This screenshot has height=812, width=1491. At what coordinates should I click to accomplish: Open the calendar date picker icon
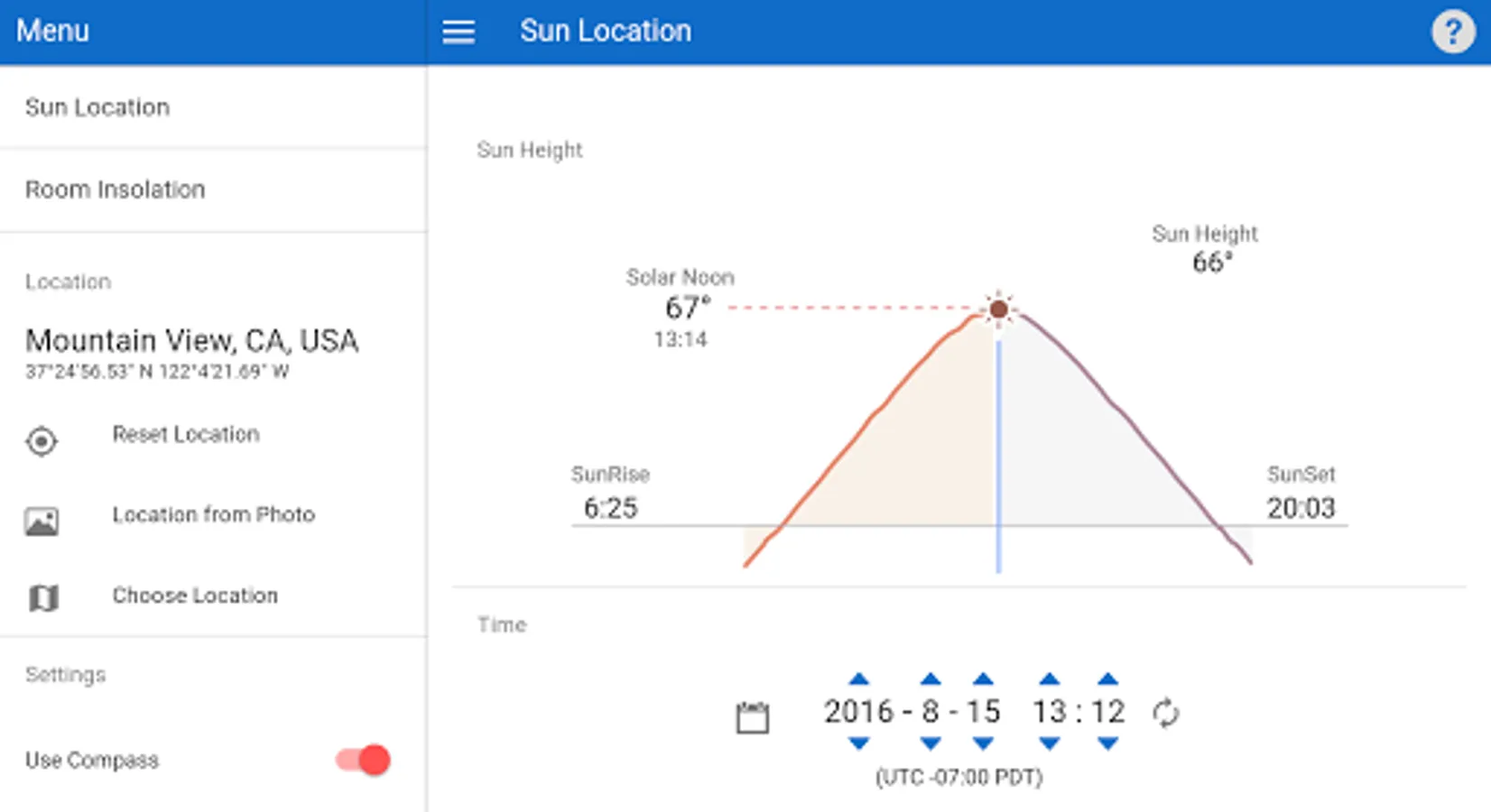pyautogui.click(x=752, y=717)
